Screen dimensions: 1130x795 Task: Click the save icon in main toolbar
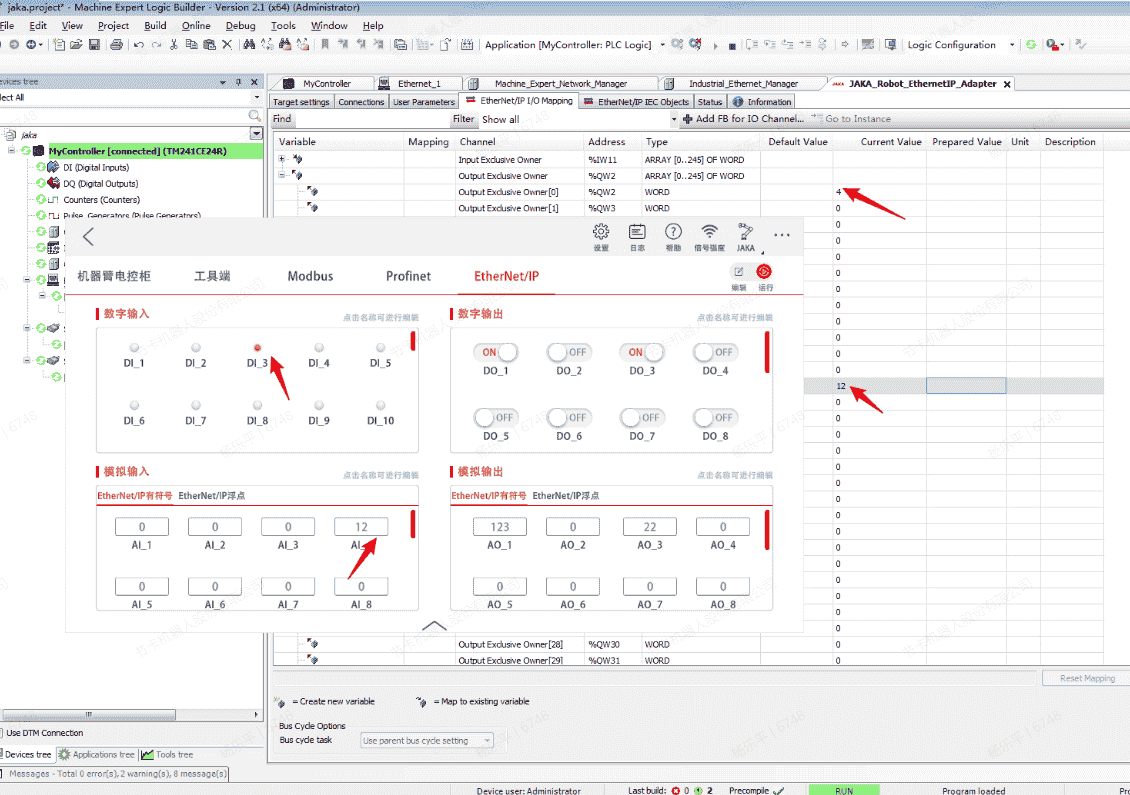pyautogui.click(x=94, y=45)
